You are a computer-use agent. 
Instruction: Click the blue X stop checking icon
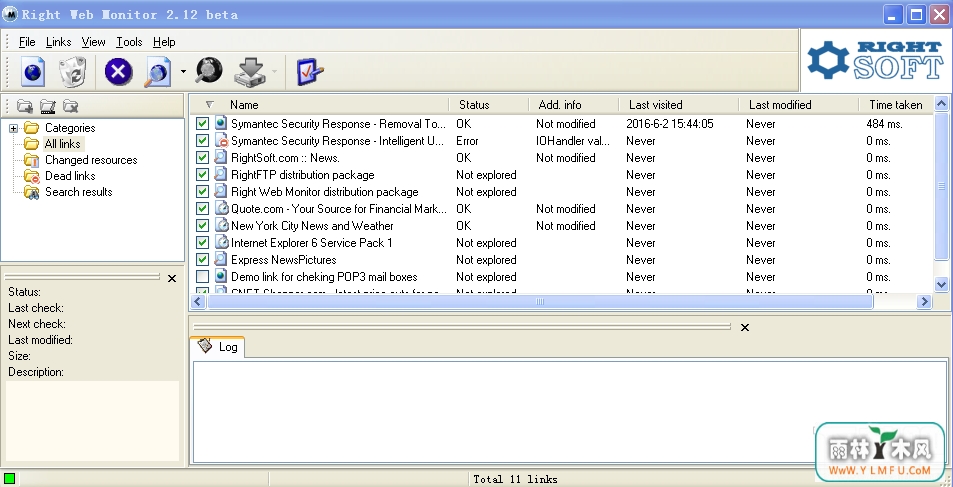coord(119,72)
